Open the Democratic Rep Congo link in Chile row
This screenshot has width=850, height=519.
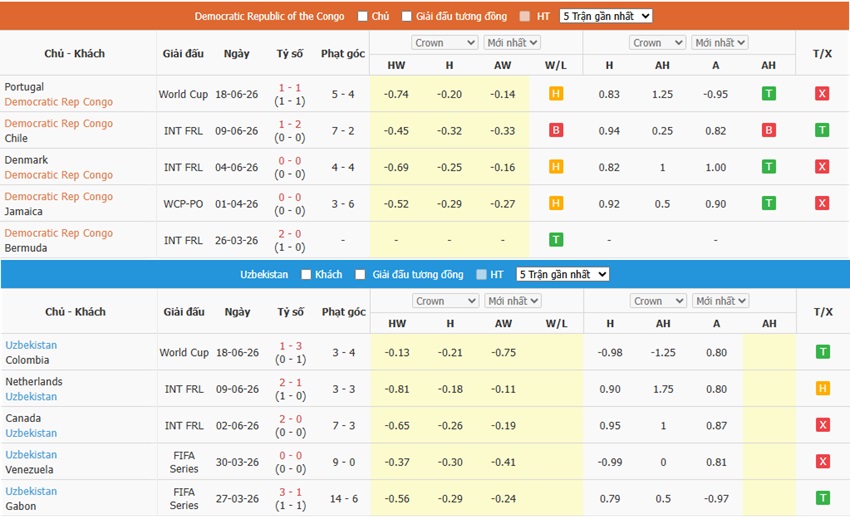(x=59, y=123)
